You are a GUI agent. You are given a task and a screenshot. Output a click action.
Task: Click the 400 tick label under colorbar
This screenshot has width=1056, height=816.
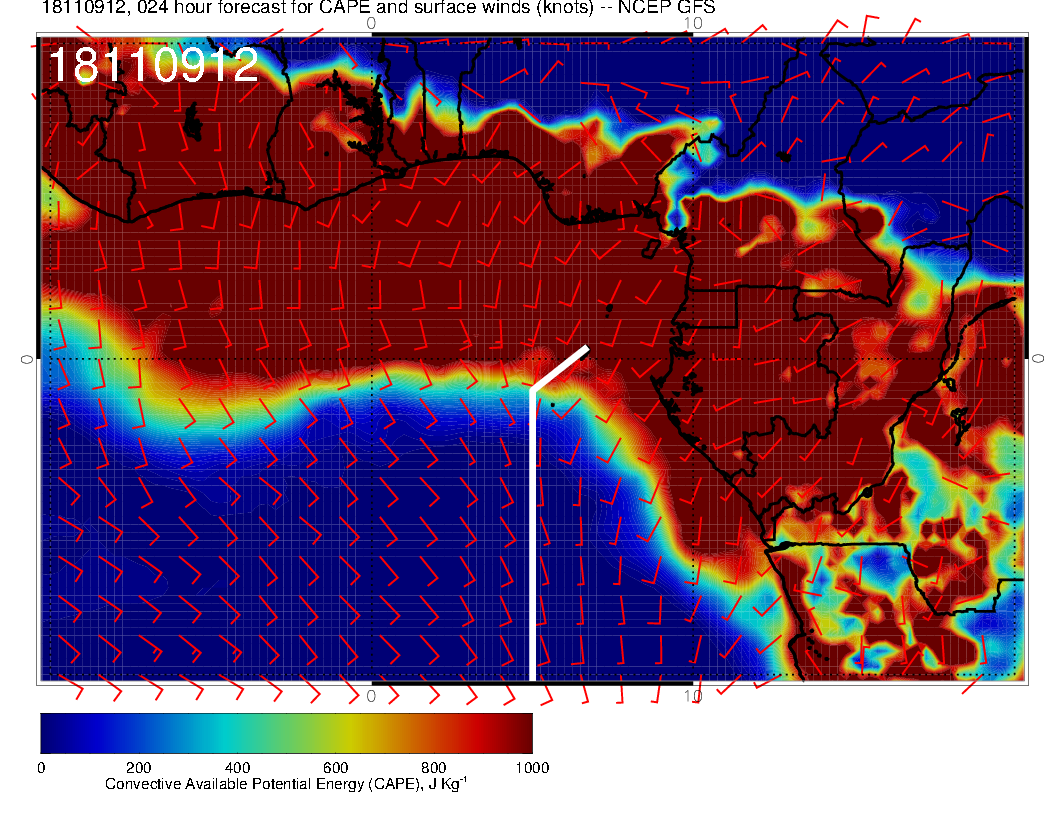[x=236, y=768]
